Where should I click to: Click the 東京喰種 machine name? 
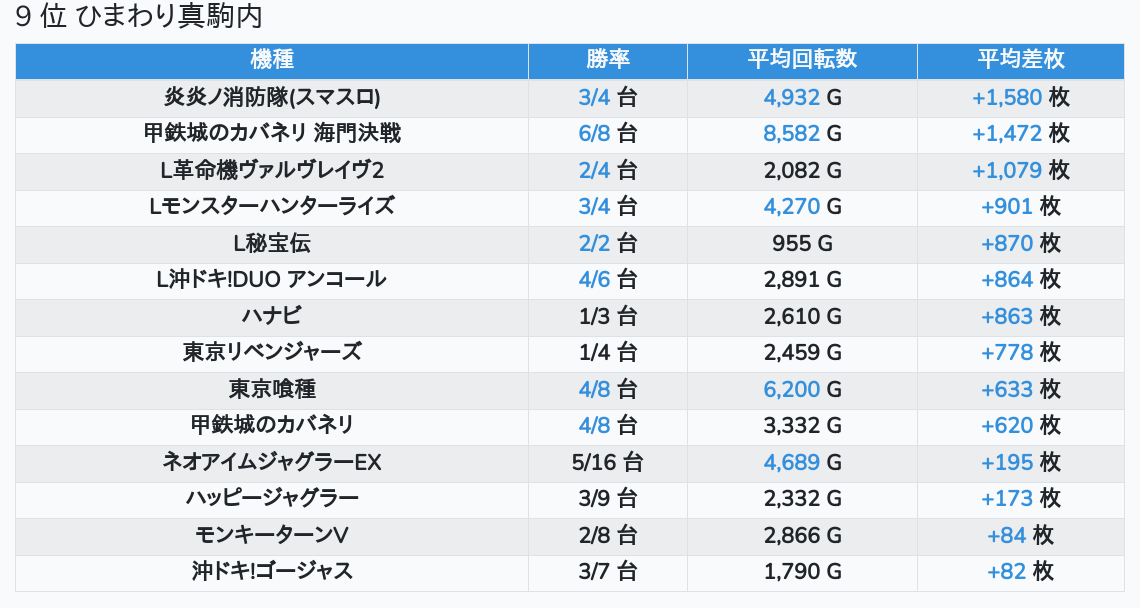click(x=272, y=390)
